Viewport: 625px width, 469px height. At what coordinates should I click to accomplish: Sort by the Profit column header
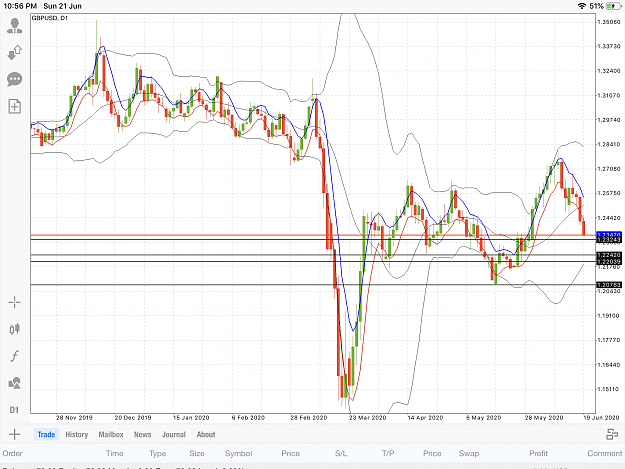point(539,453)
